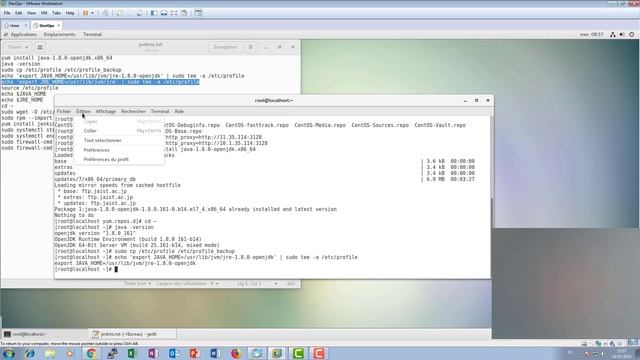Image resolution: width=640 pixels, height=360 pixels.
Task: Switch to root@localhost terminal in taskbar
Action: pos(44,334)
